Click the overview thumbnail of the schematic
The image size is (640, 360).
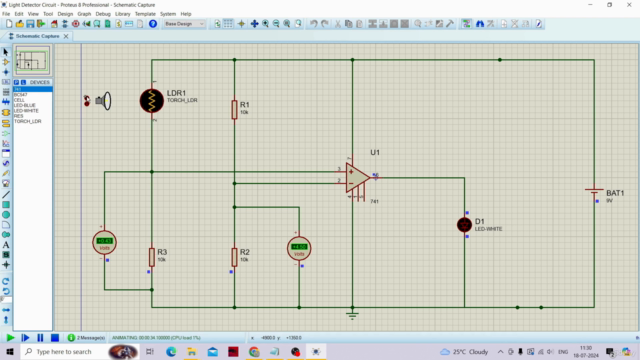click(x=33, y=60)
